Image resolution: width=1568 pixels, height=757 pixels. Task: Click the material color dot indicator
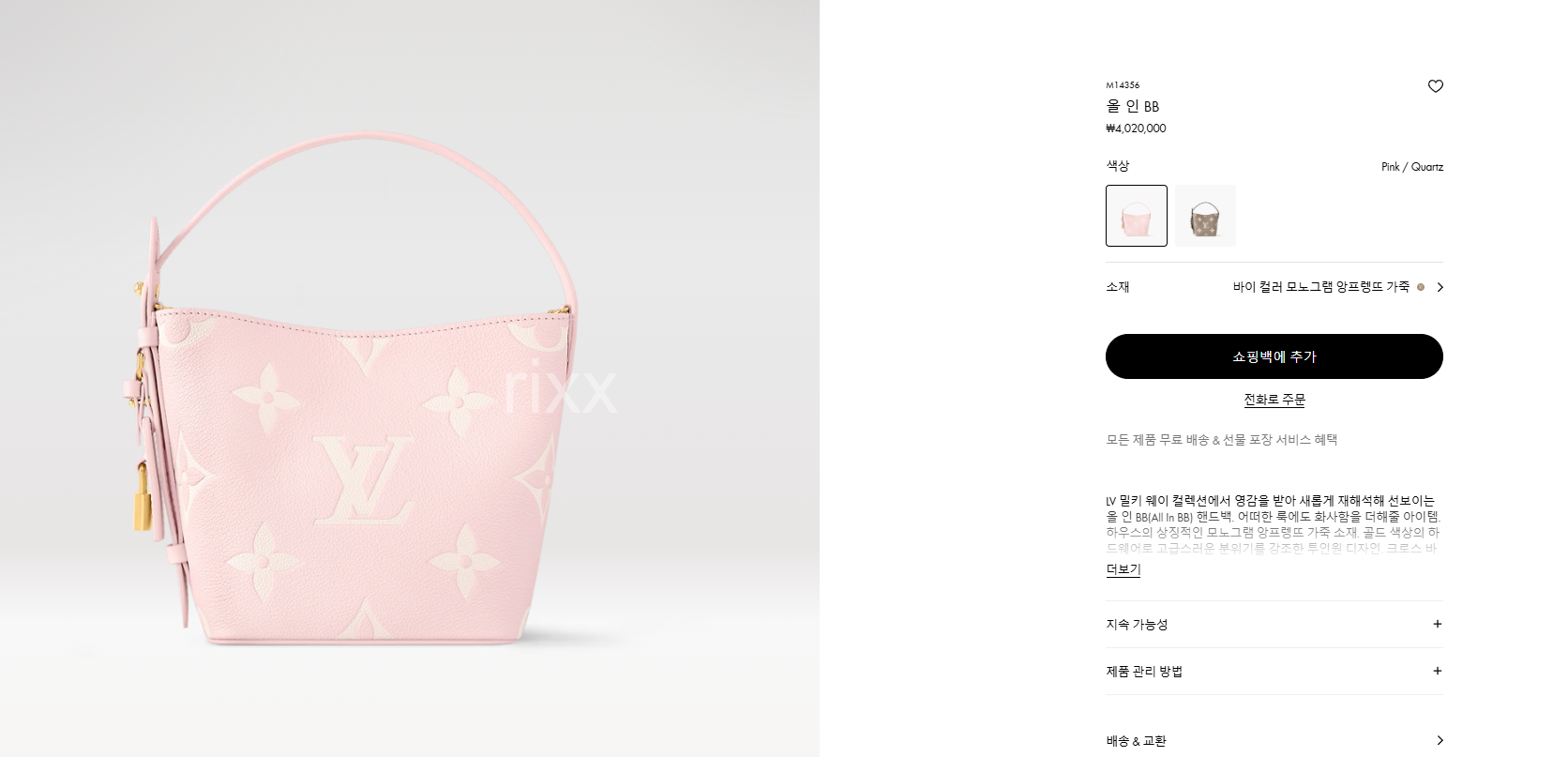coord(1420,287)
